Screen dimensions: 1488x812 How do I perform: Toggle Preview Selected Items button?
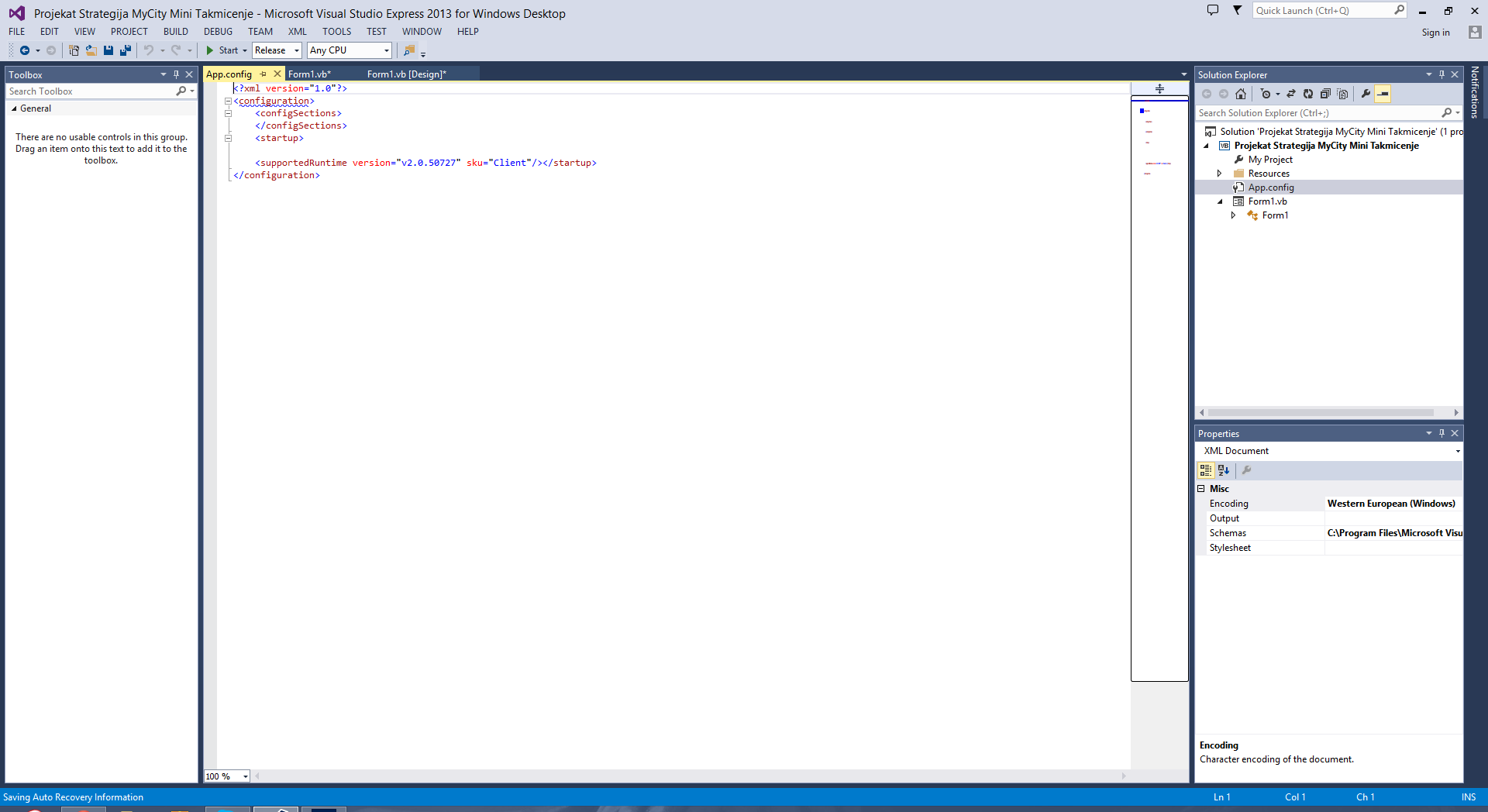tap(1383, 94)
